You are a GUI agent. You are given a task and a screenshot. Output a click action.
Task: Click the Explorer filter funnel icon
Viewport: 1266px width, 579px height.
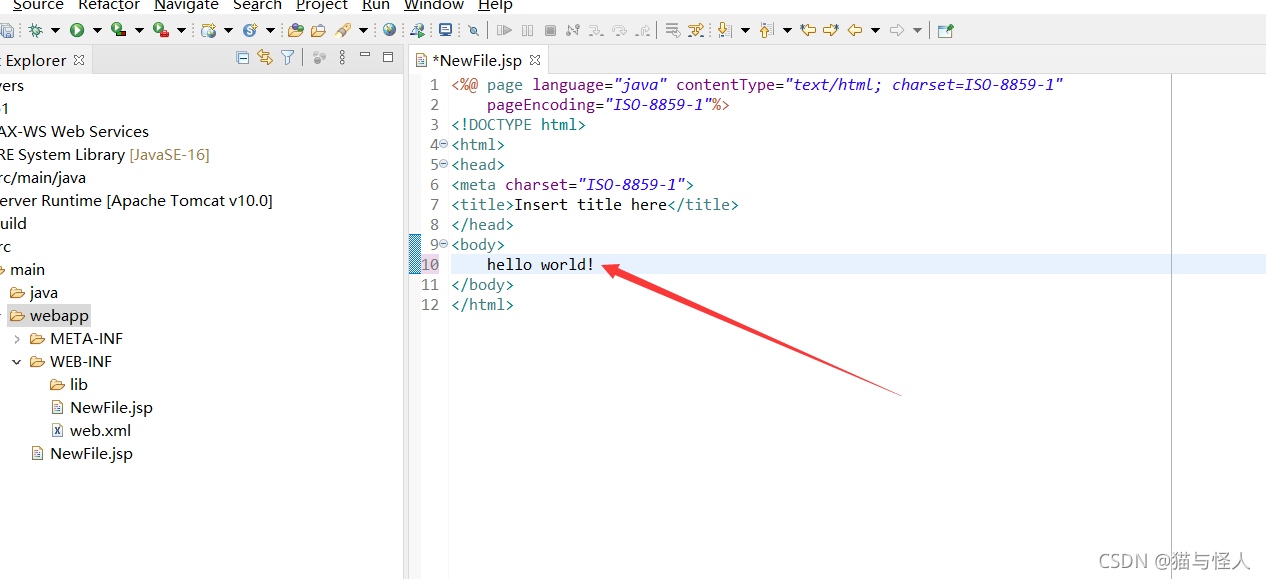tap(287, 58)
